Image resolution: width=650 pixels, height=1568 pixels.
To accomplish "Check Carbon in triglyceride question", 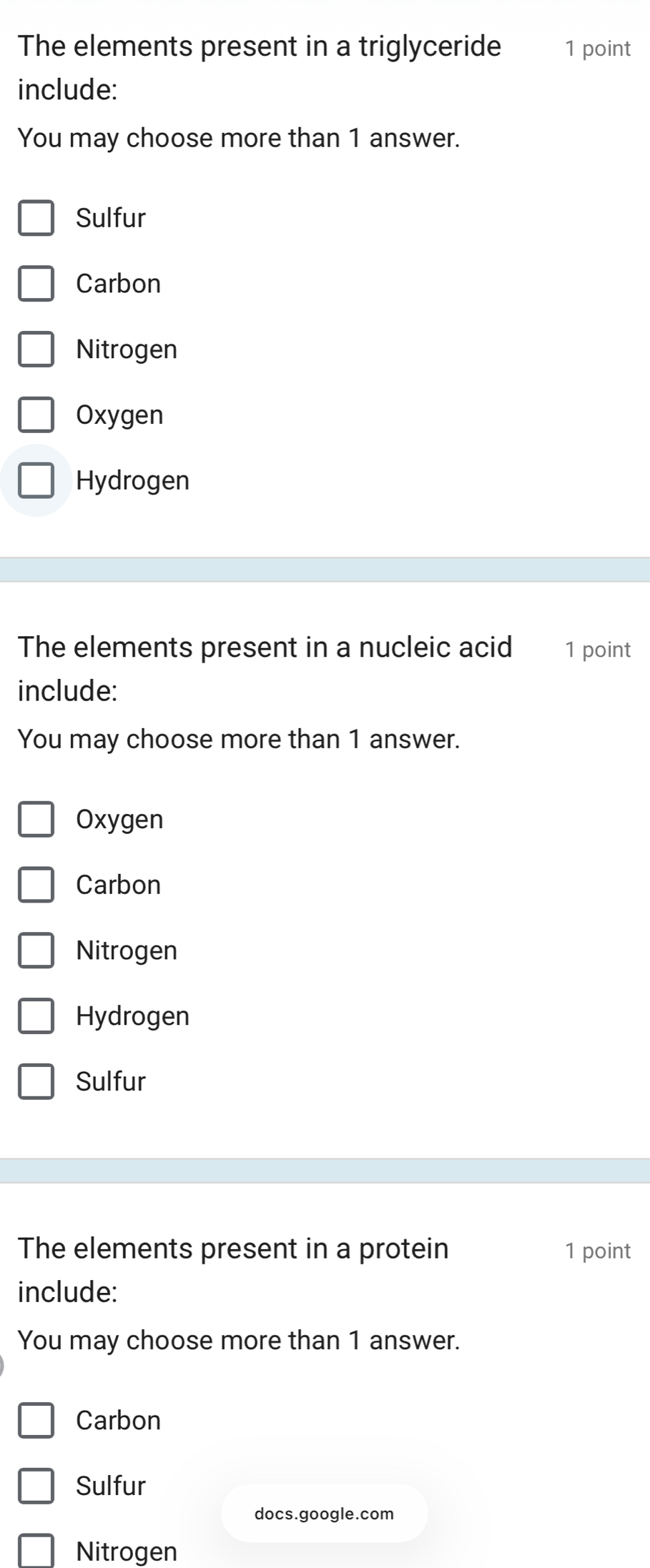I will 36,284.
